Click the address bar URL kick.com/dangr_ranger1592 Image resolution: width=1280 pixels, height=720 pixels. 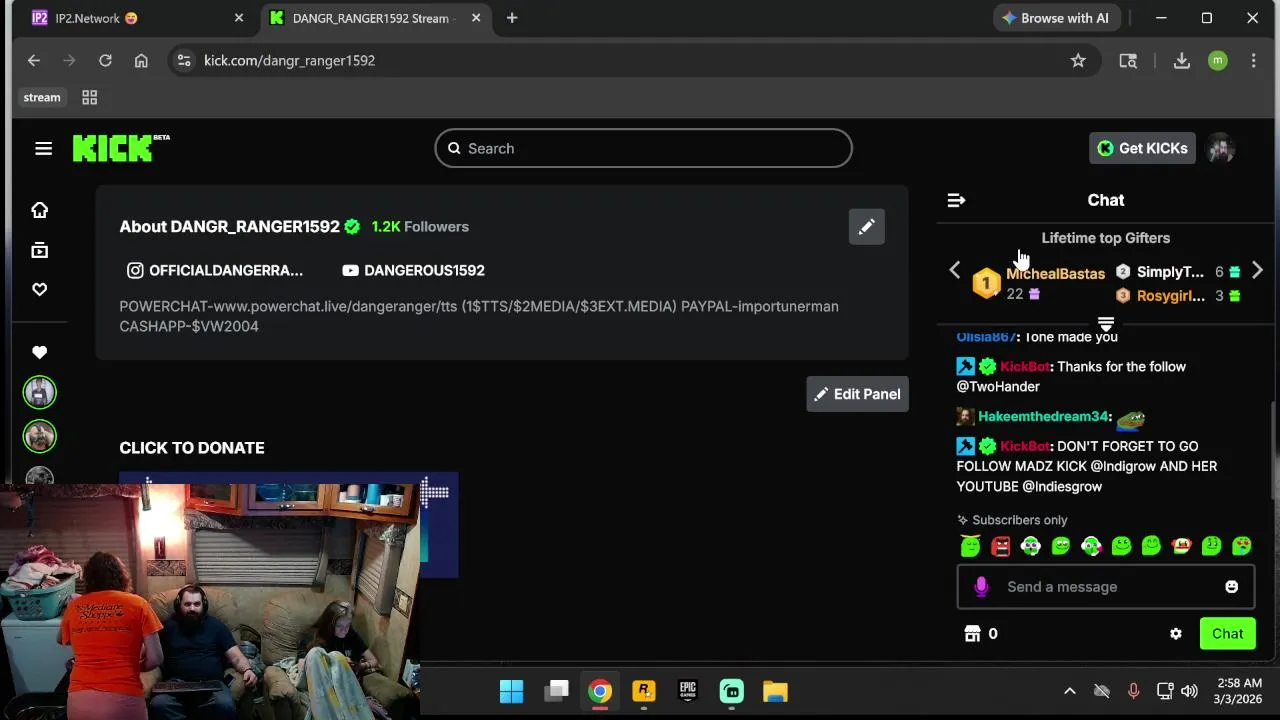pyautogui.click(x=290, y=61)
